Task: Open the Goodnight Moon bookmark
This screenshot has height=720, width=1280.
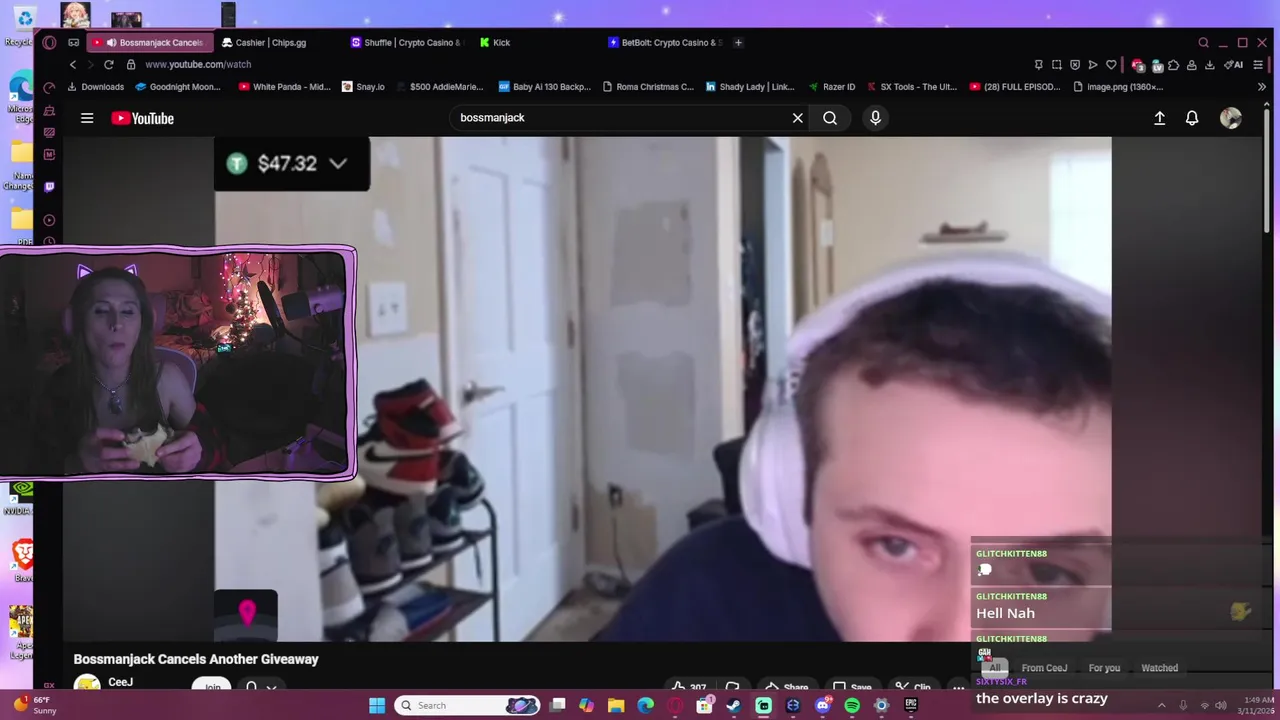Action: point(178,87)
